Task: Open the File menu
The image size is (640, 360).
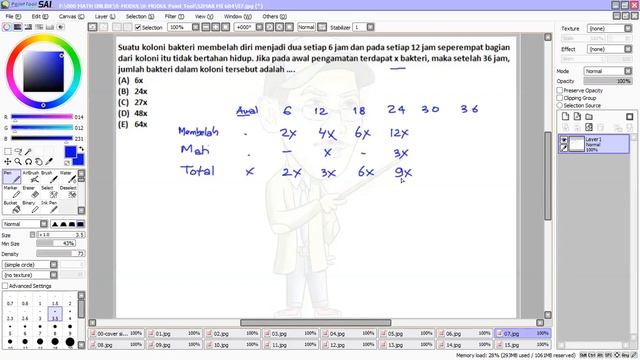Action: pyautogui.click(x=13, y=16)
